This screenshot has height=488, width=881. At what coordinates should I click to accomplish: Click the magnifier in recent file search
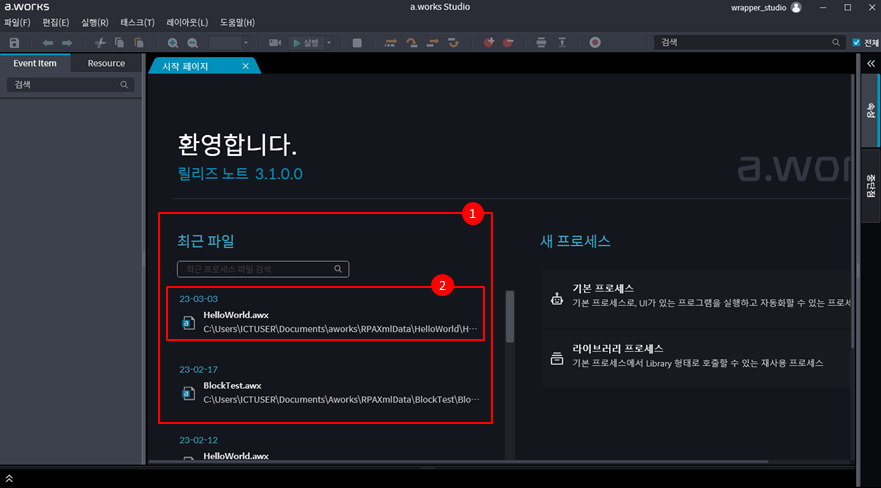coord(338,269)
